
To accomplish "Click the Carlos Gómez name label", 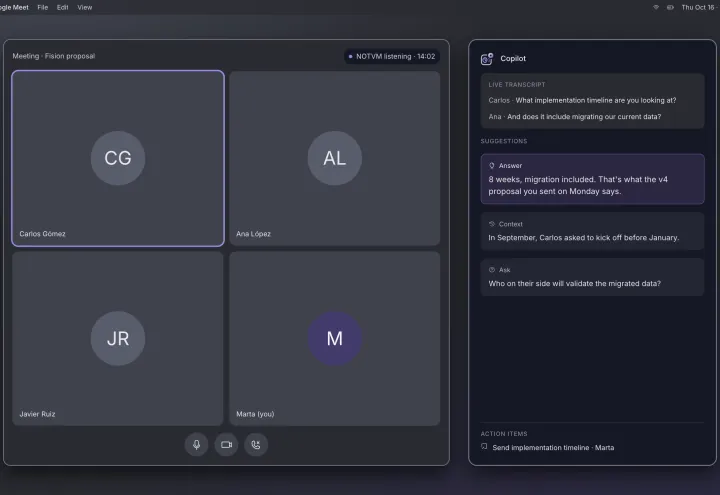I will click(42, 234).
